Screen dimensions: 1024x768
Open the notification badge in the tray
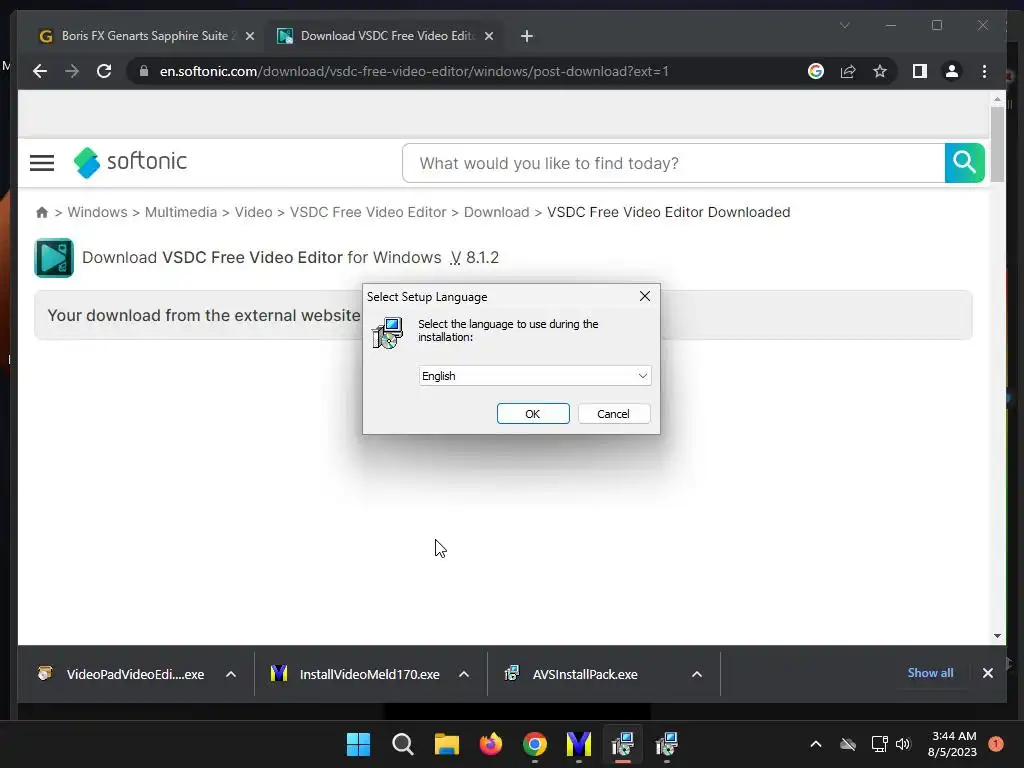pos(995,744)
